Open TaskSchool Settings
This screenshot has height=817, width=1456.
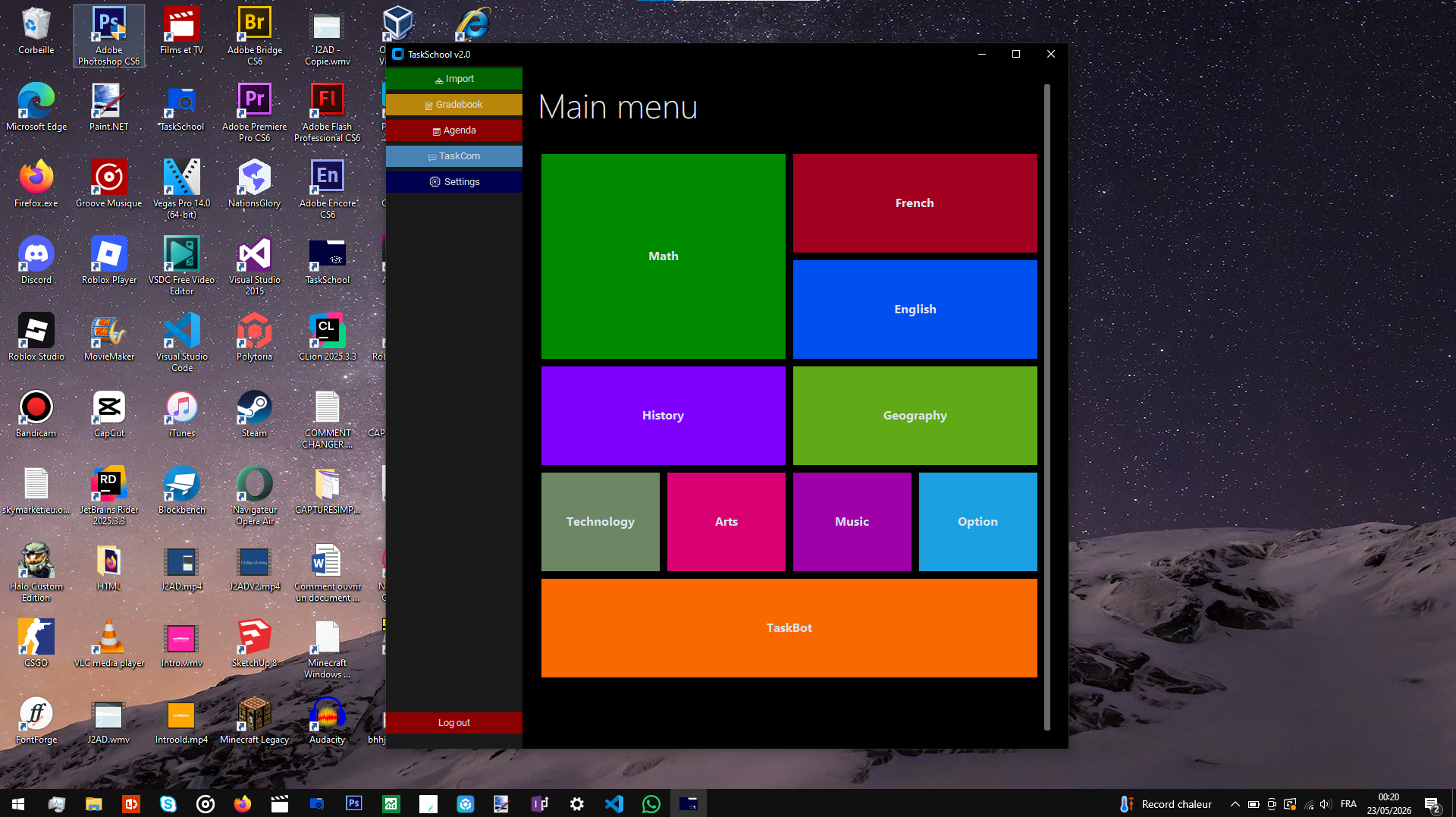(454, 182)
